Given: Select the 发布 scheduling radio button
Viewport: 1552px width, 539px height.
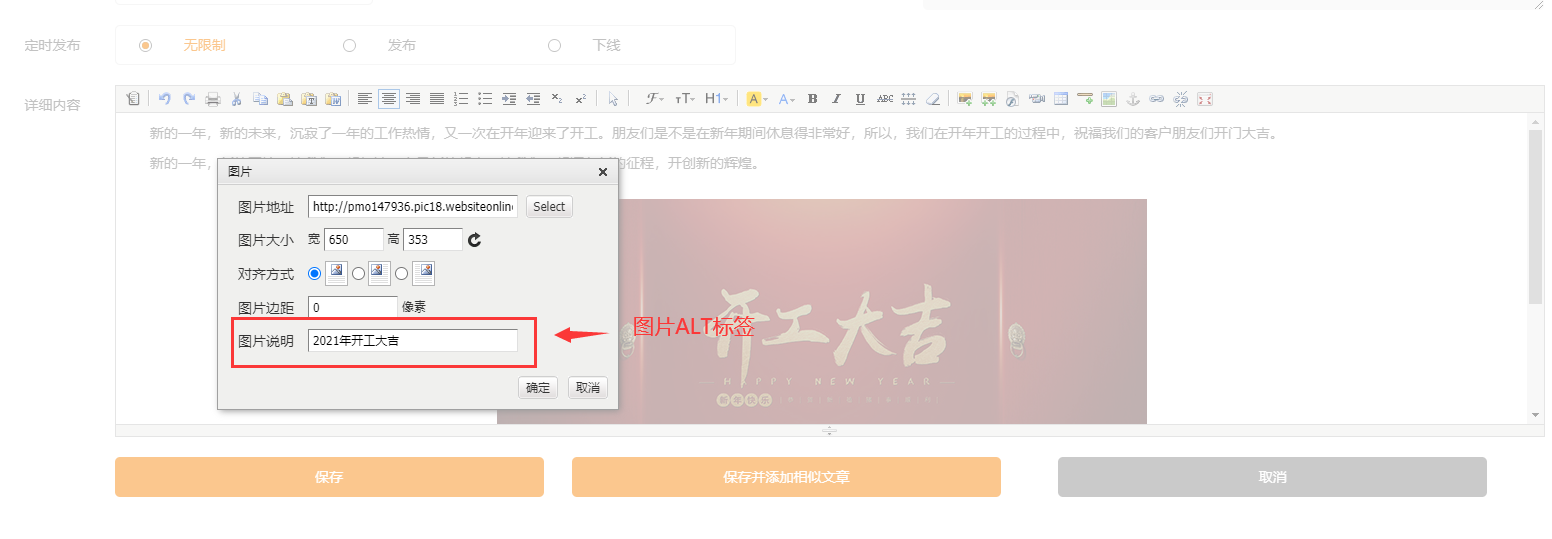Looking at the screenshot, I should 349,45.
